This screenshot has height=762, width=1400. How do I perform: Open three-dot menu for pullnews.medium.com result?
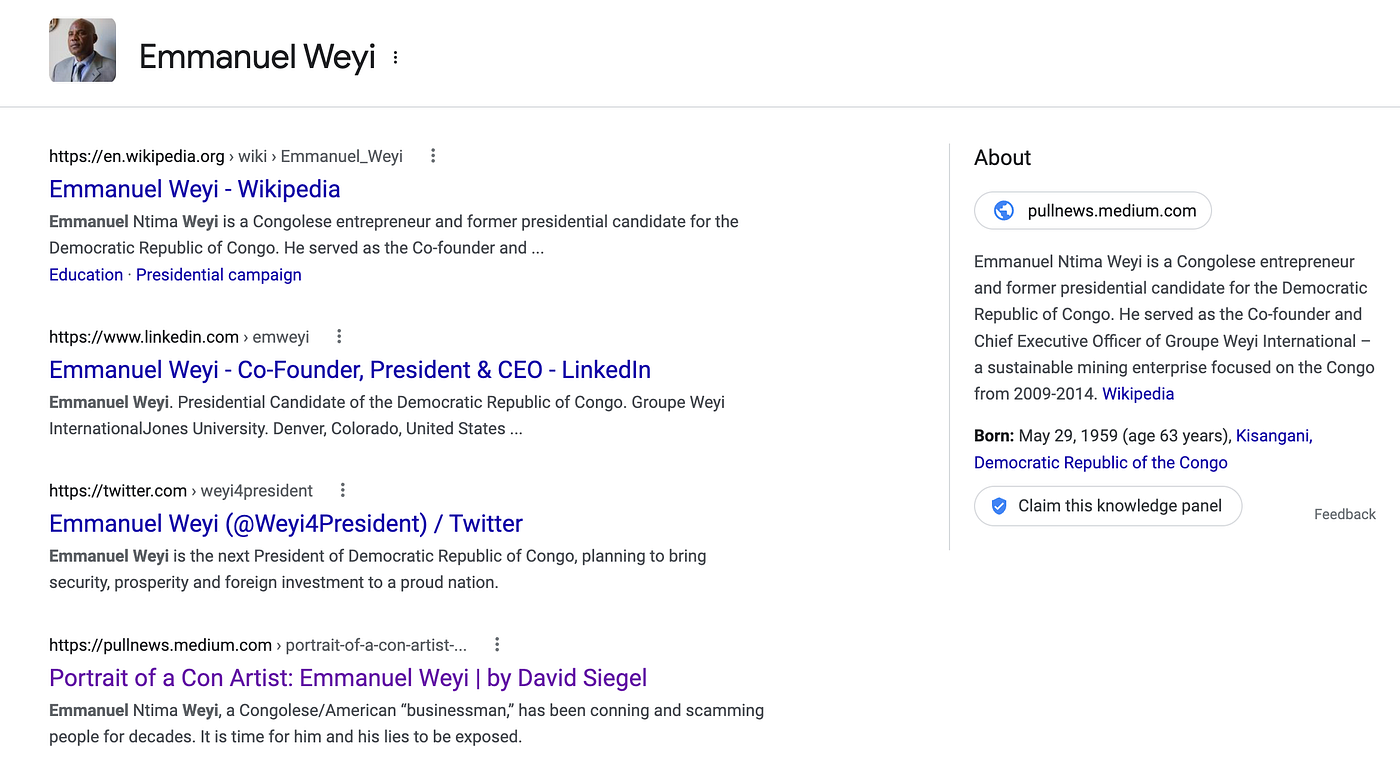tap(497, 645)
